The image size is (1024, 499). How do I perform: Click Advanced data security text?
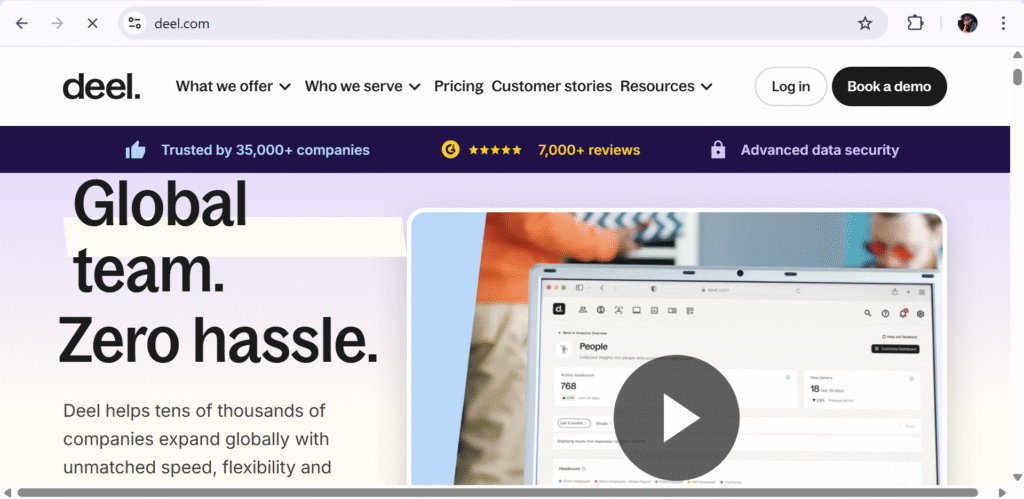pos(820,150)
